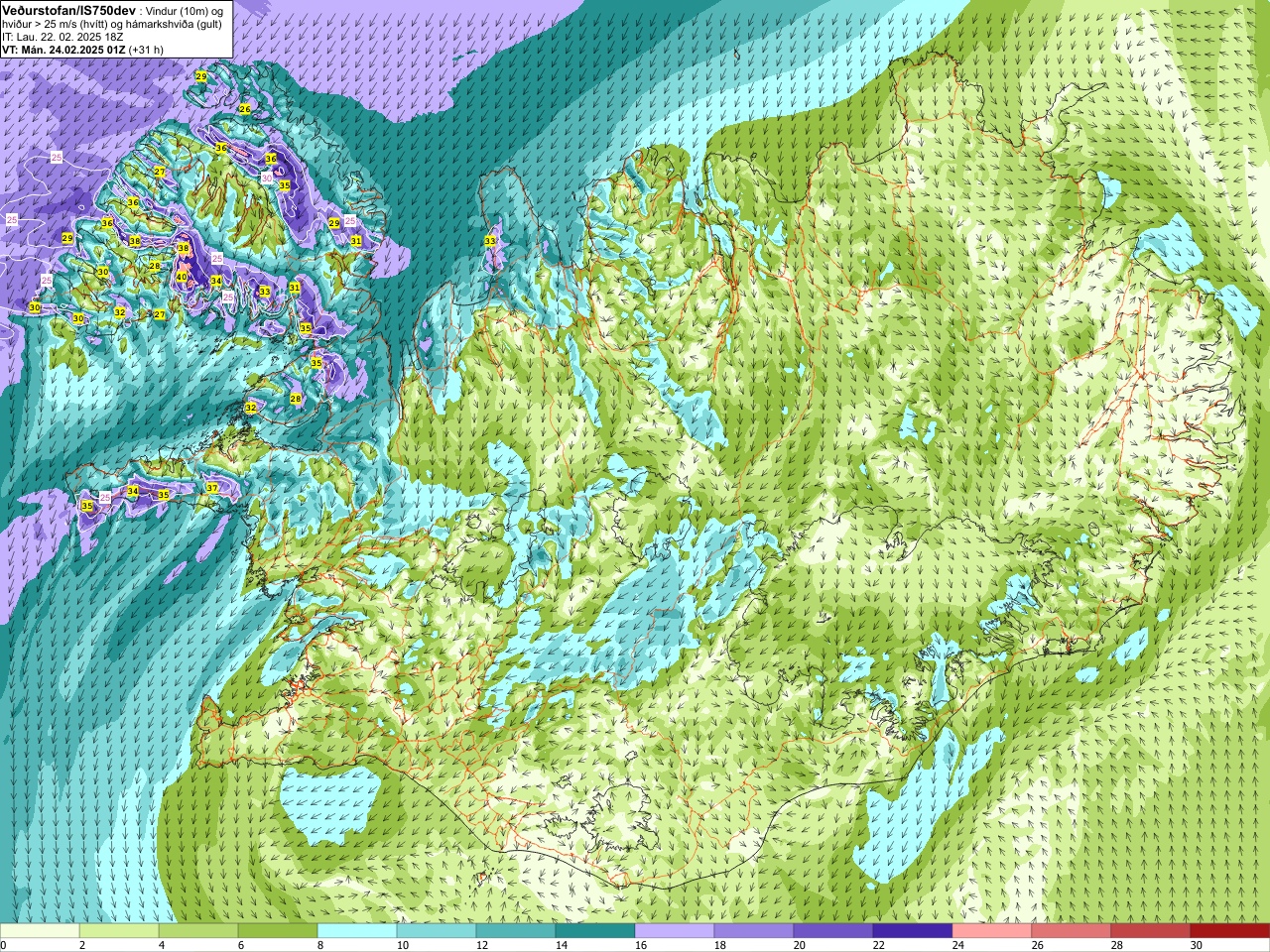The image size is (1270, 952).
Task: Click the yellow '40' max gust label on map
Action: (x=182, y=277)
